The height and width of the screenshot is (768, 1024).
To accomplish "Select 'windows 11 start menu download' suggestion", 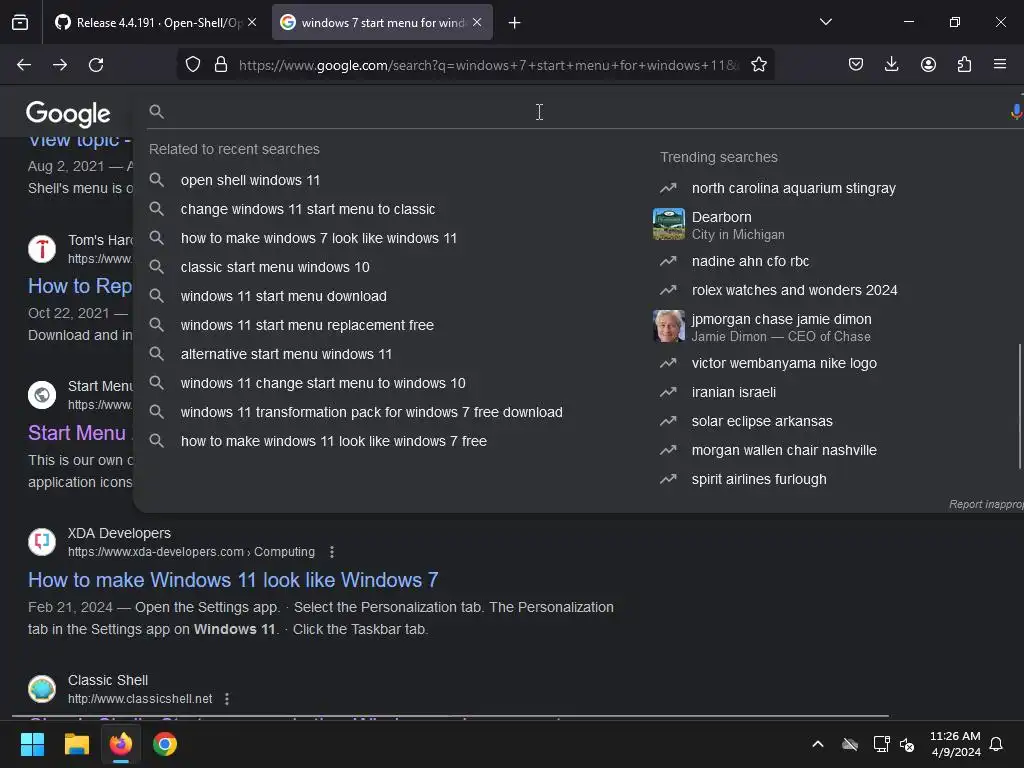I will [x=283, y=296].
